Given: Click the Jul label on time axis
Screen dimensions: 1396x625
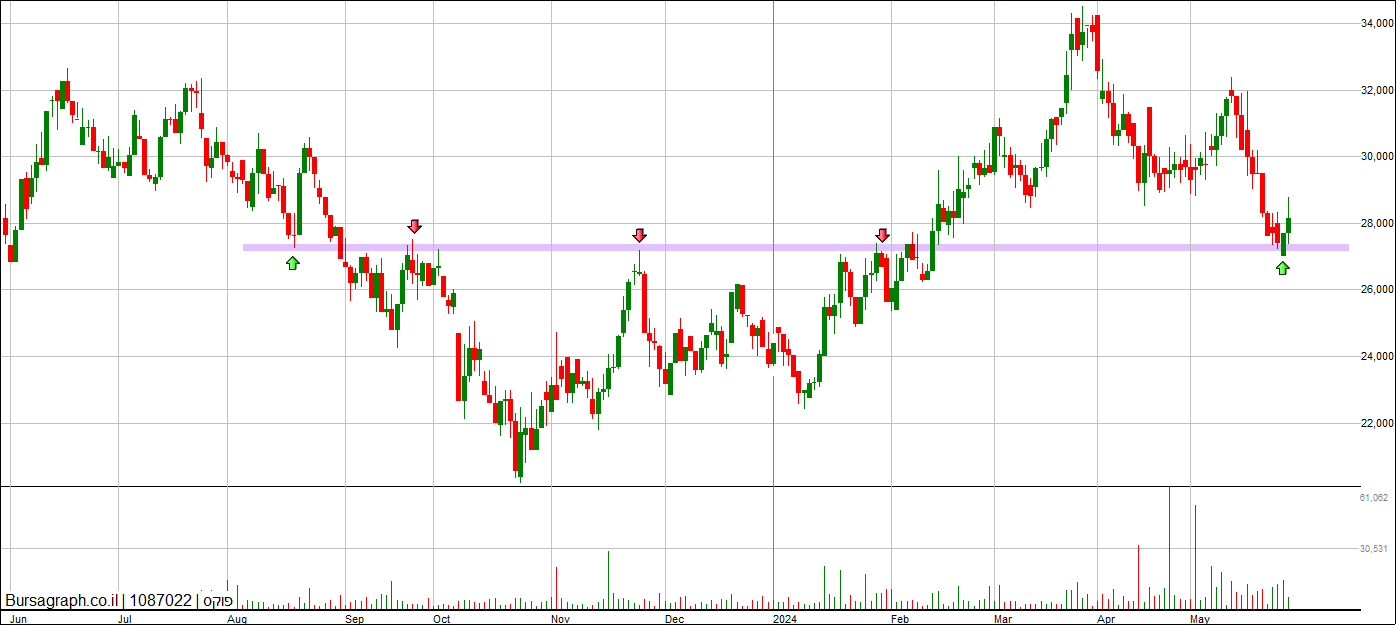Looking at the screenshot, I should coord(125,619).
